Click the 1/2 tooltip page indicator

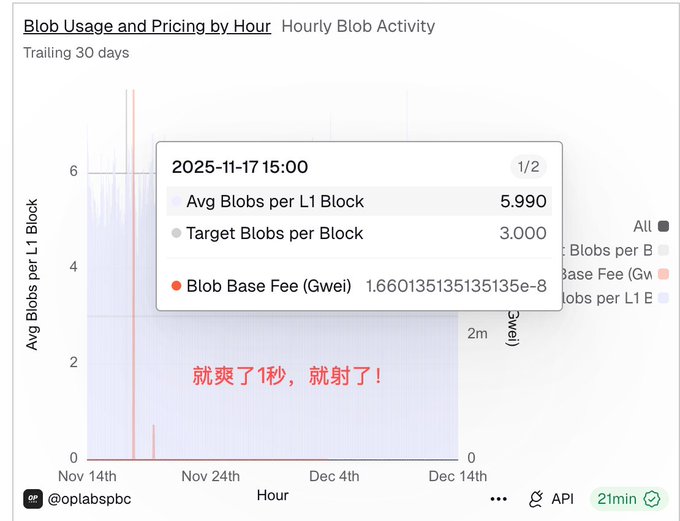528,166
